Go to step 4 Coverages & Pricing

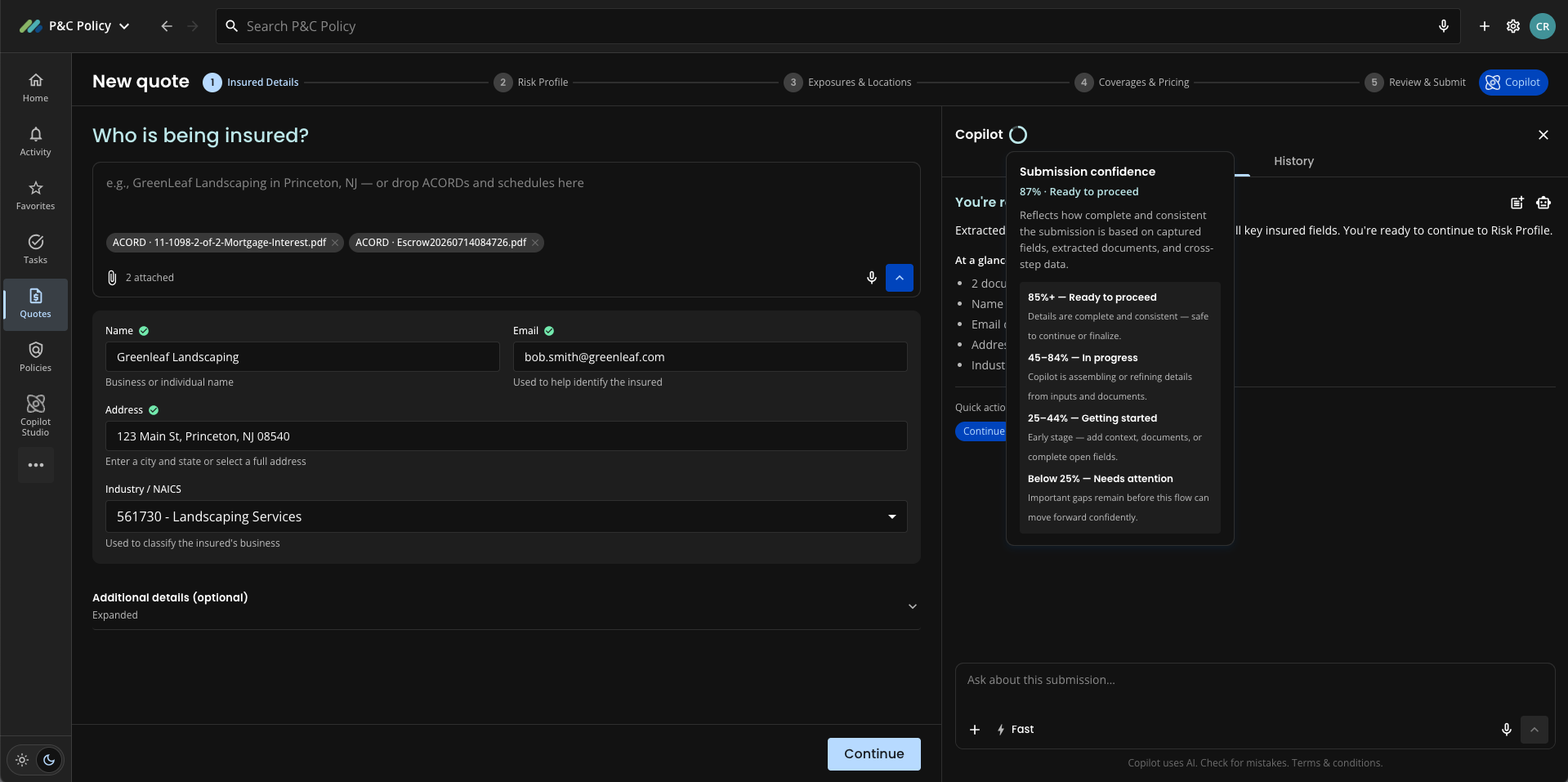[1132, 83]
